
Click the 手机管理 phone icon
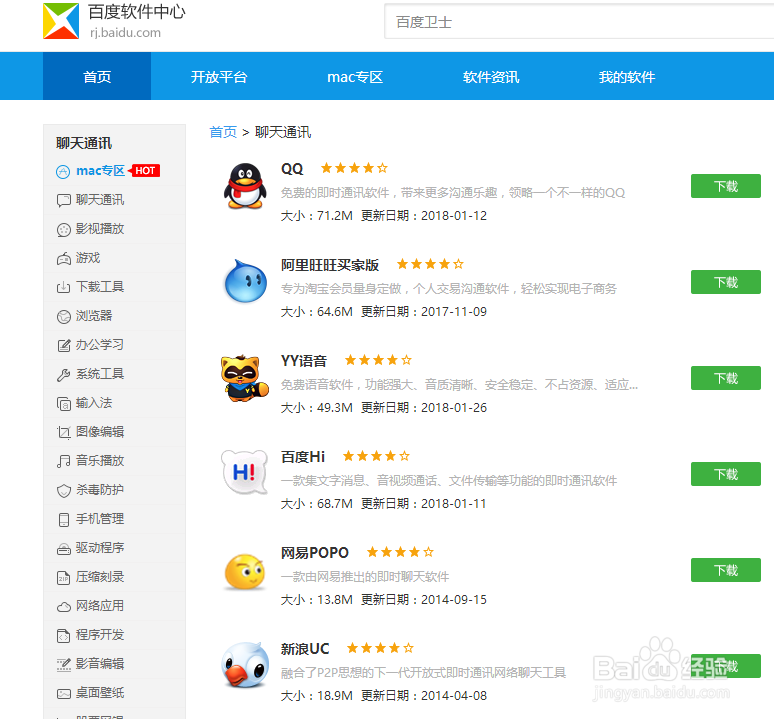point(64,520)
